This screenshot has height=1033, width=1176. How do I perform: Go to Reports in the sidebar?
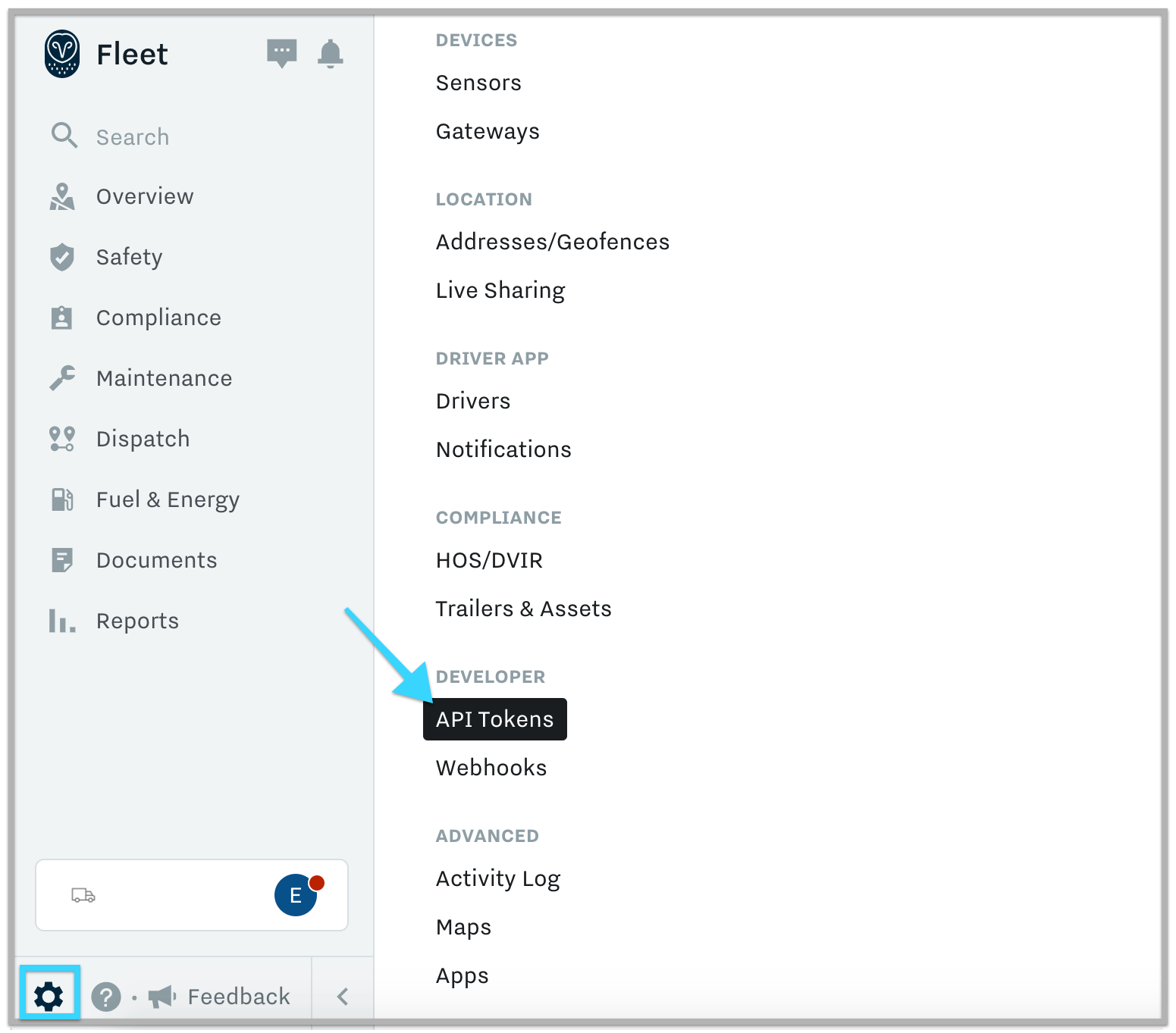tap(137, 621)
